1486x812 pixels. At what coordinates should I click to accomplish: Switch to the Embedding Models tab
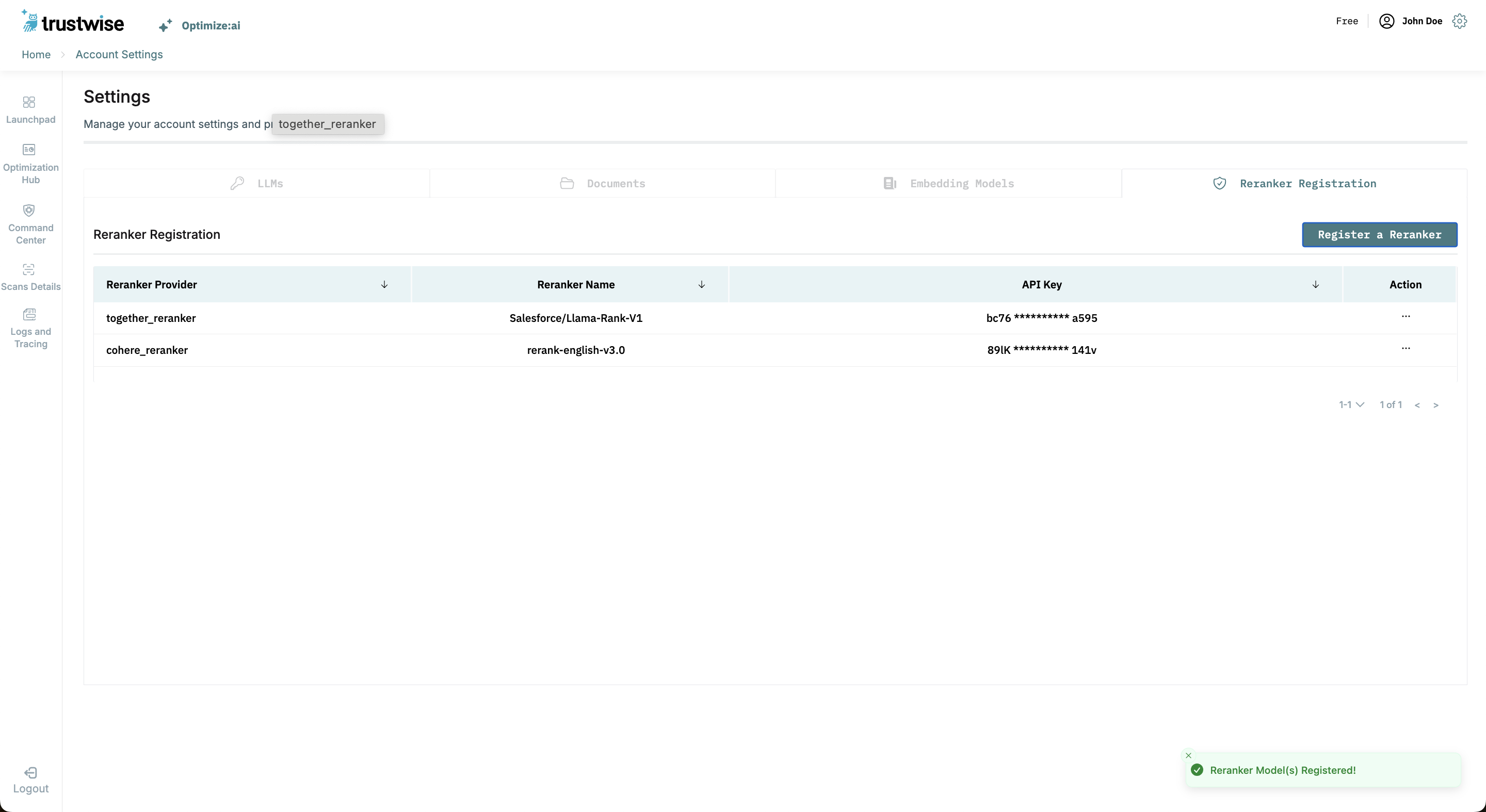(948, 183)
